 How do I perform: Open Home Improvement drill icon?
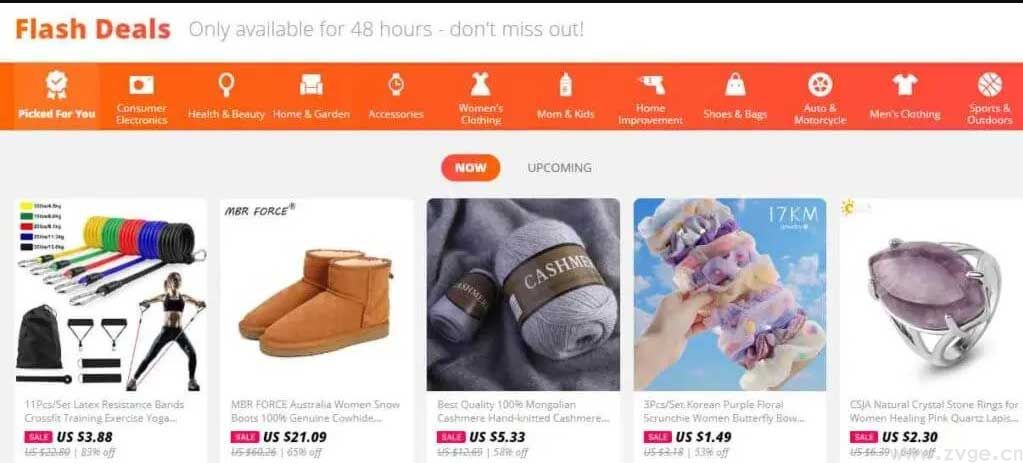click(650, 85)
